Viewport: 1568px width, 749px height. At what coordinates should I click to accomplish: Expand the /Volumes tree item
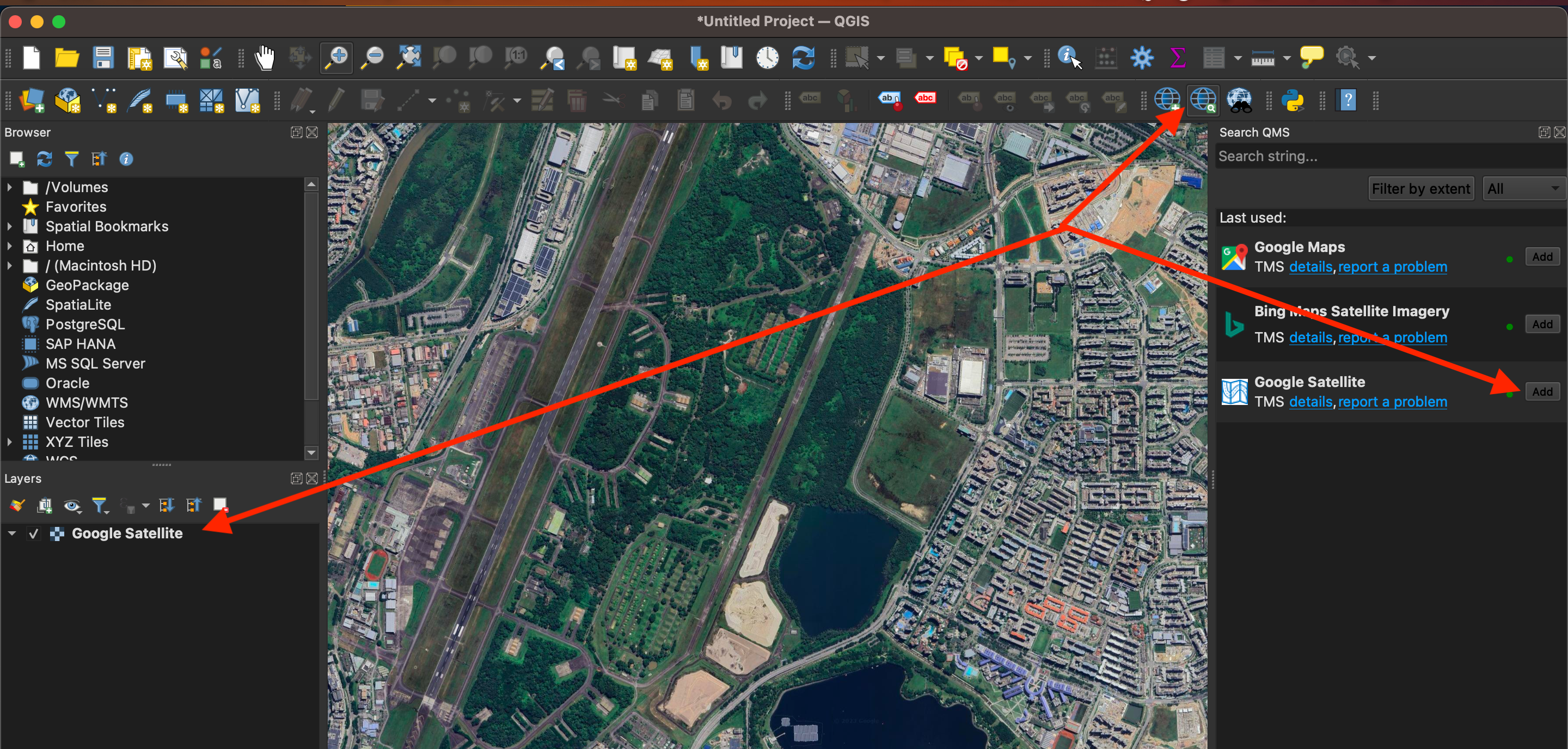coord(10,187)
